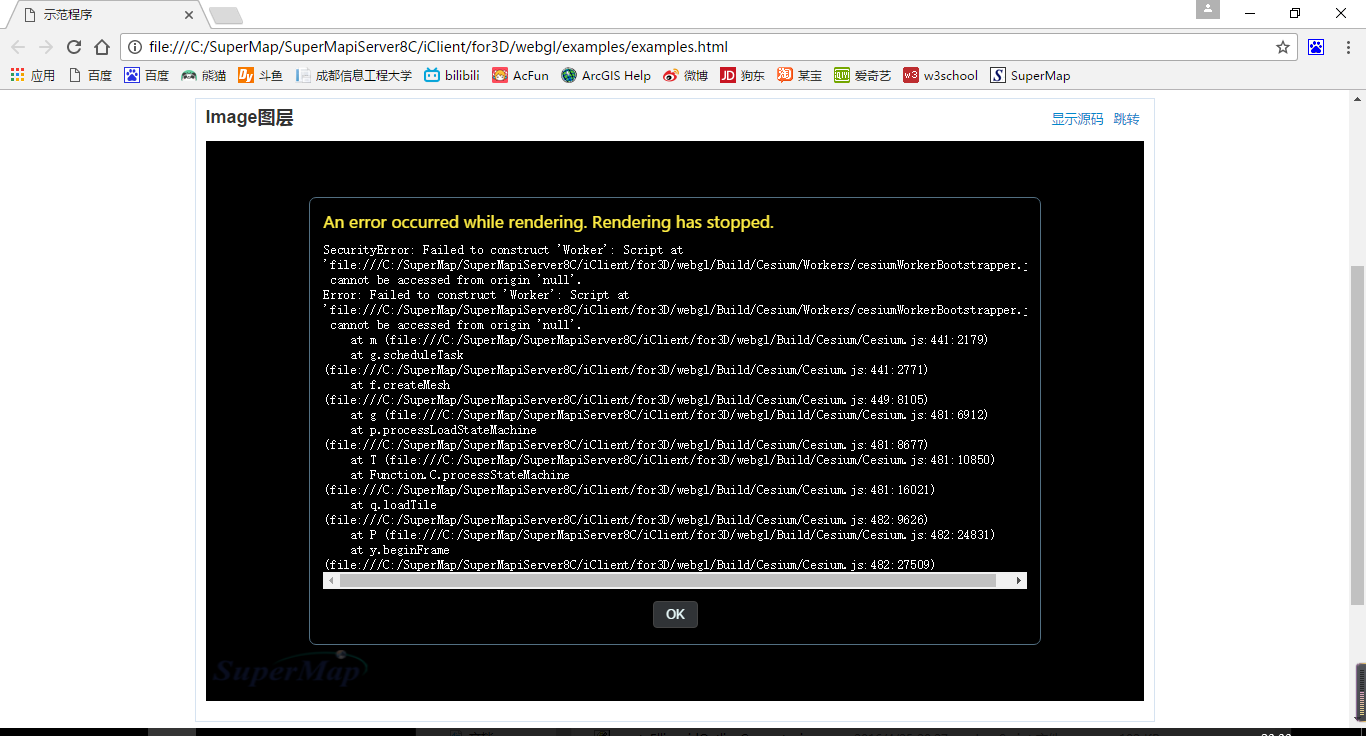Open the w3school bookmark
This screenshot has height=736, width=1366.
940,75
